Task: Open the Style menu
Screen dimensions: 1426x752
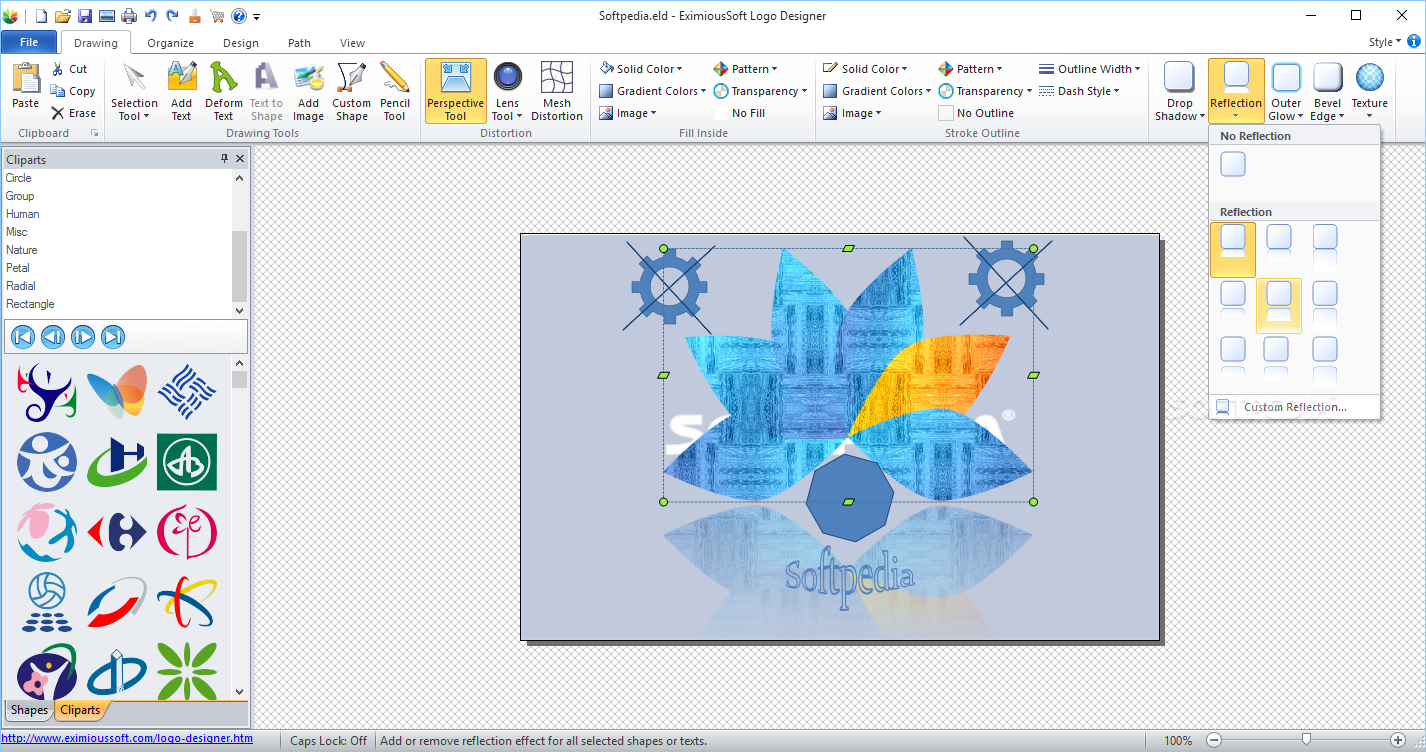Action: (1384, 42)
